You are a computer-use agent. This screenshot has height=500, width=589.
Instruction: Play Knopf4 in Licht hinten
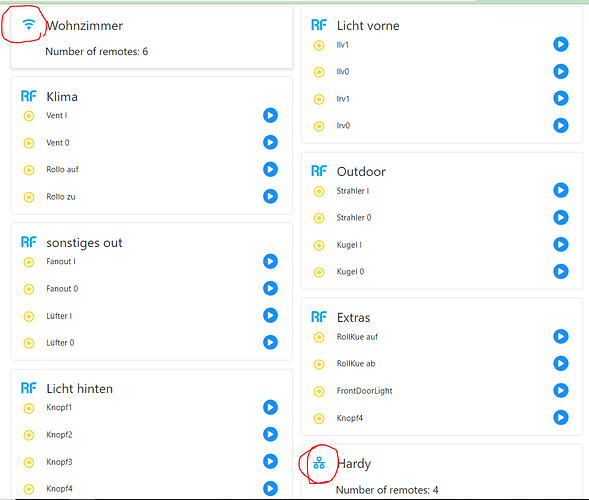coord(270,488)
